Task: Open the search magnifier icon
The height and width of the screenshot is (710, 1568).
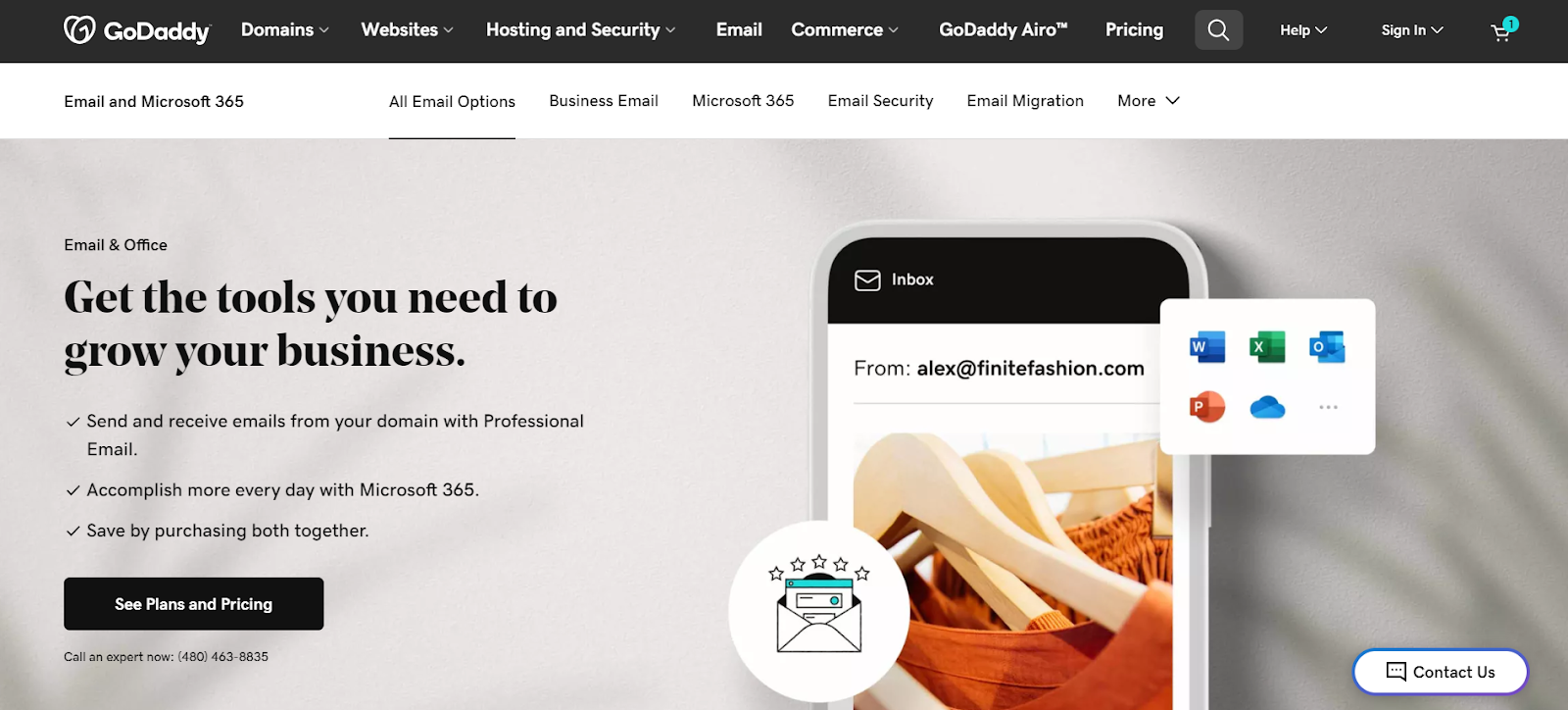Action: click(x=1218, y=30)
